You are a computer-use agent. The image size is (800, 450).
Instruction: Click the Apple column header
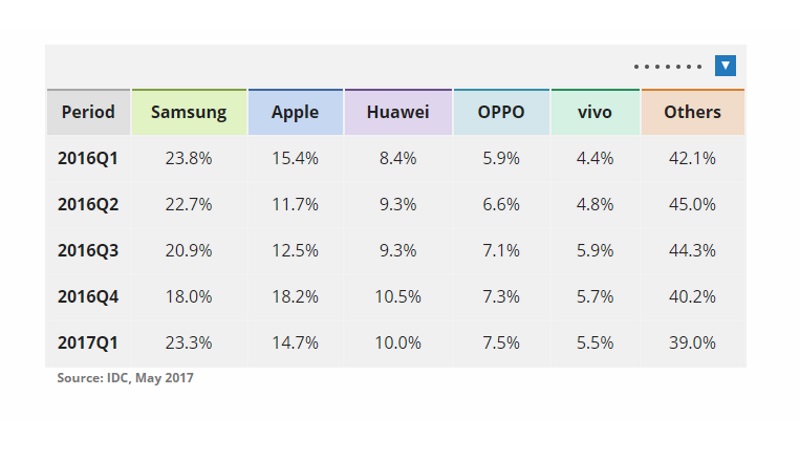pos(295,112)
